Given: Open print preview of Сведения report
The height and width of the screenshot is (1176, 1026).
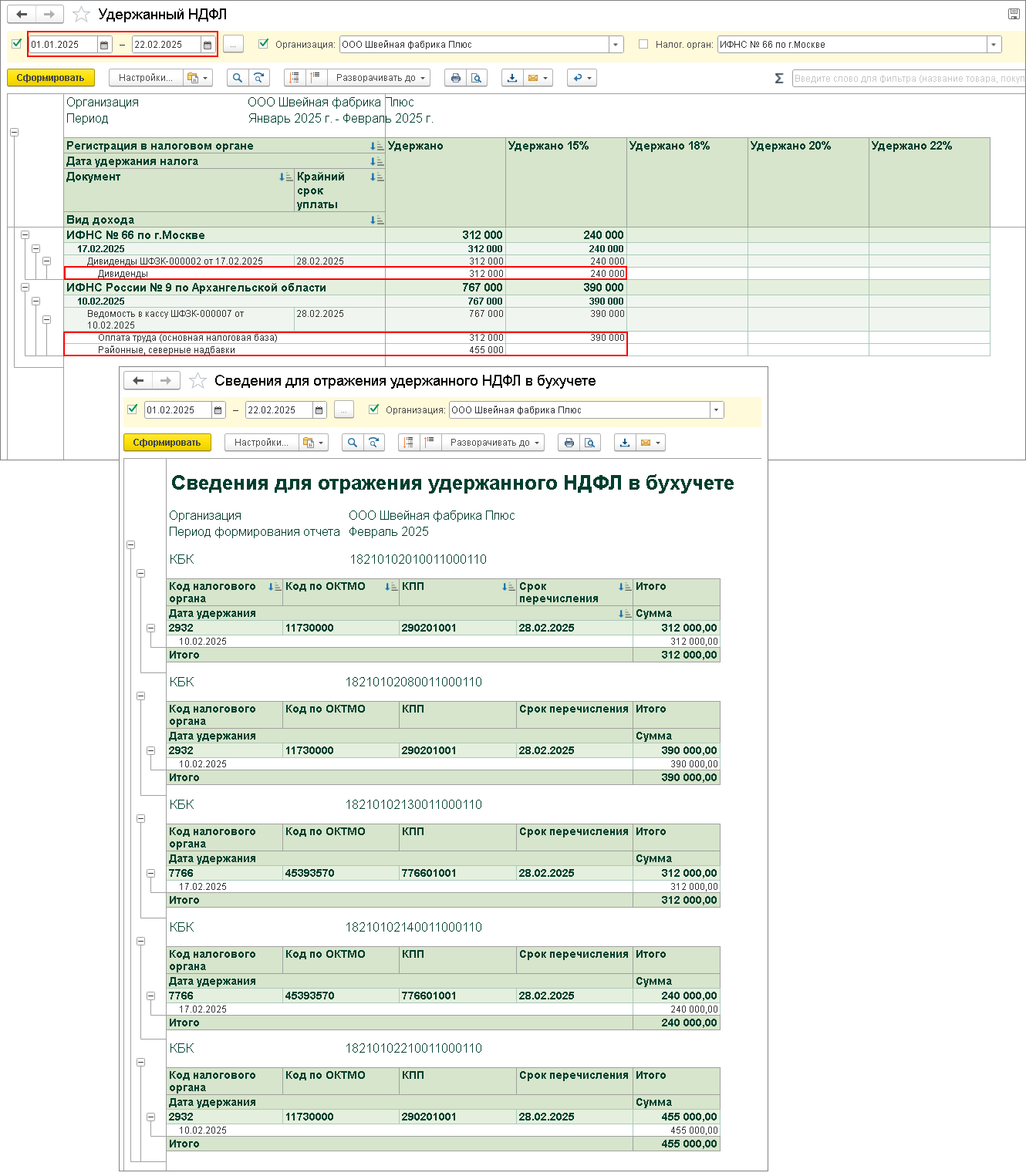Looking at the screenshot, I should pyautogui.click(x=590, y=443).
